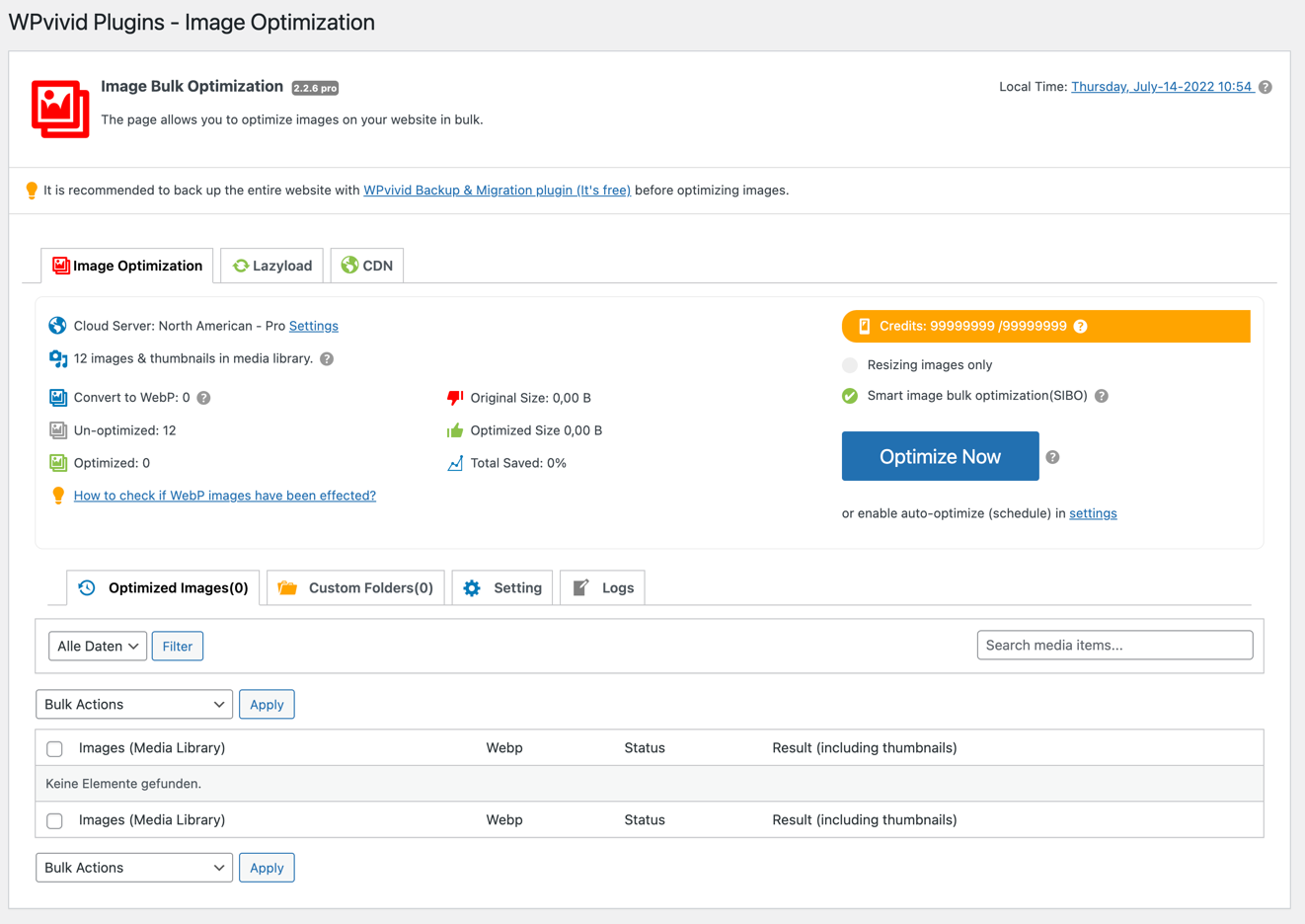The width and height of the screenshot is (1305, 924).
Task: Click the Search media items field
Action: point(1114,645)
